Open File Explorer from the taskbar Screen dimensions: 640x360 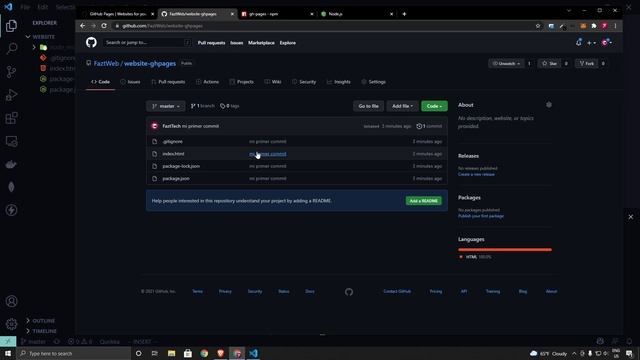pyautogui.click(x=171, y=353)
